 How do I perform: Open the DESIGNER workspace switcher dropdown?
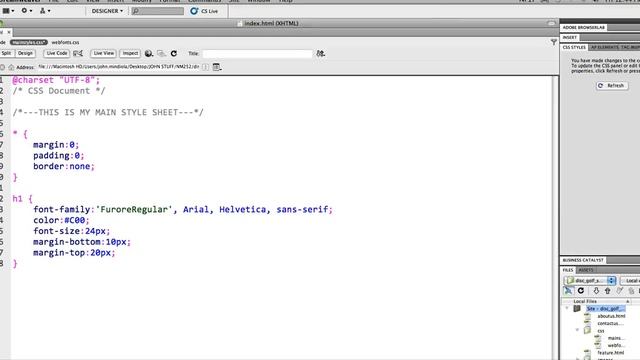coord(107,11)
